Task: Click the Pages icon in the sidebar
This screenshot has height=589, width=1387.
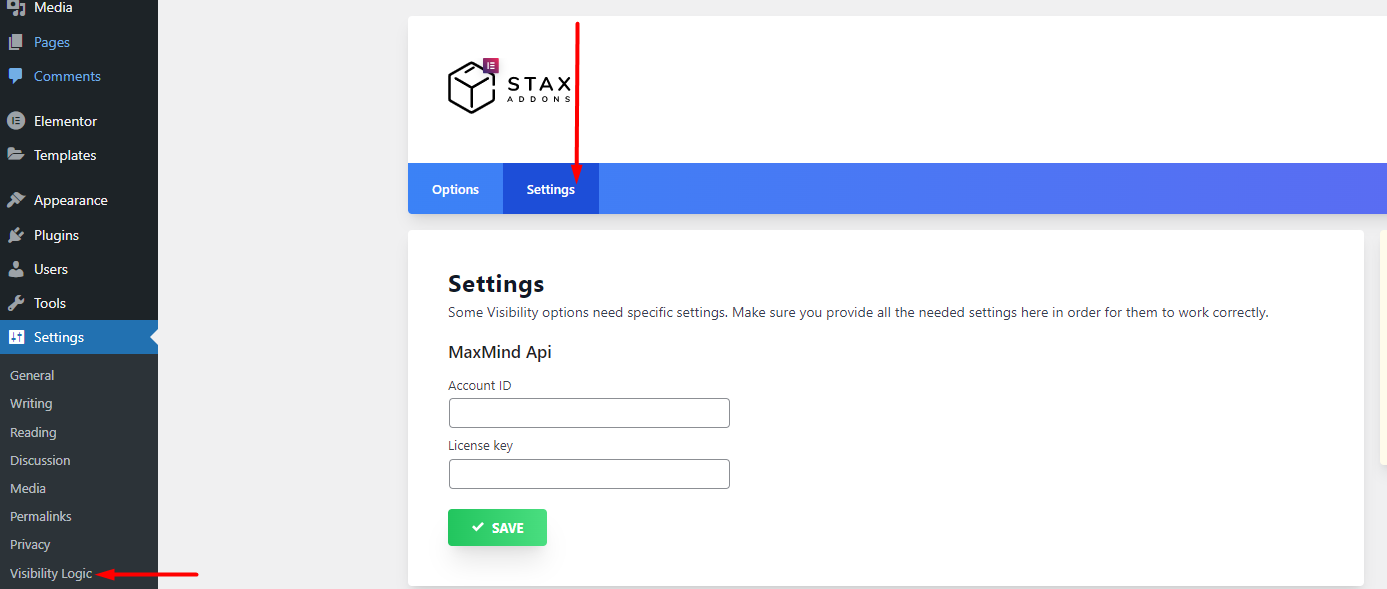Action: 17,42
